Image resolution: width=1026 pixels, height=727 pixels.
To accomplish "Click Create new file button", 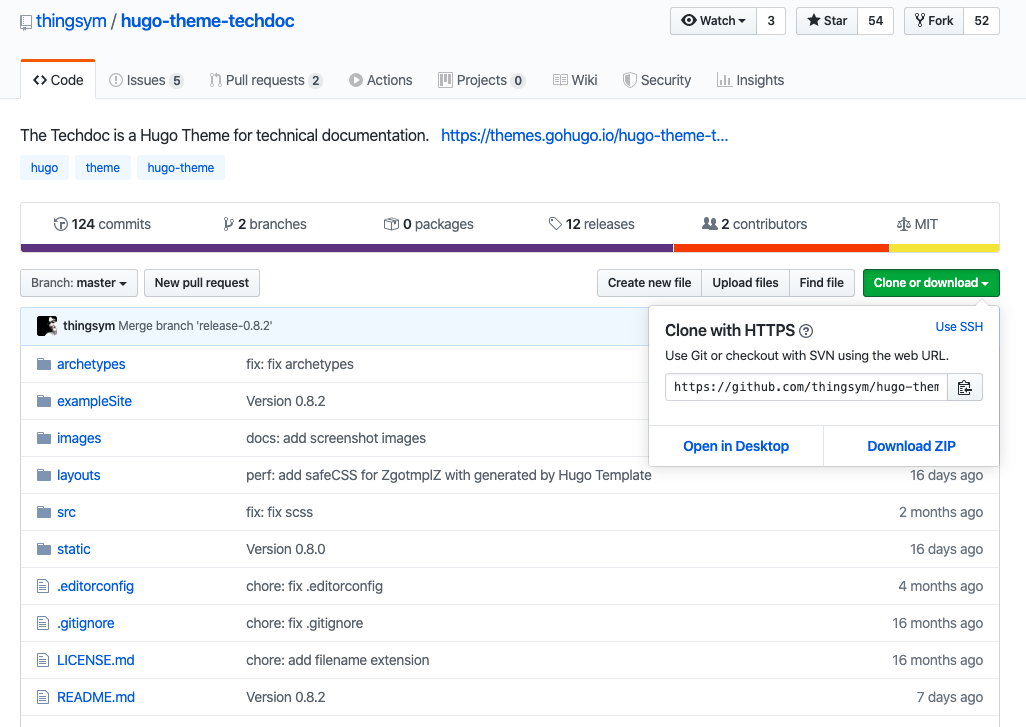I will click(x=649, y=283).
